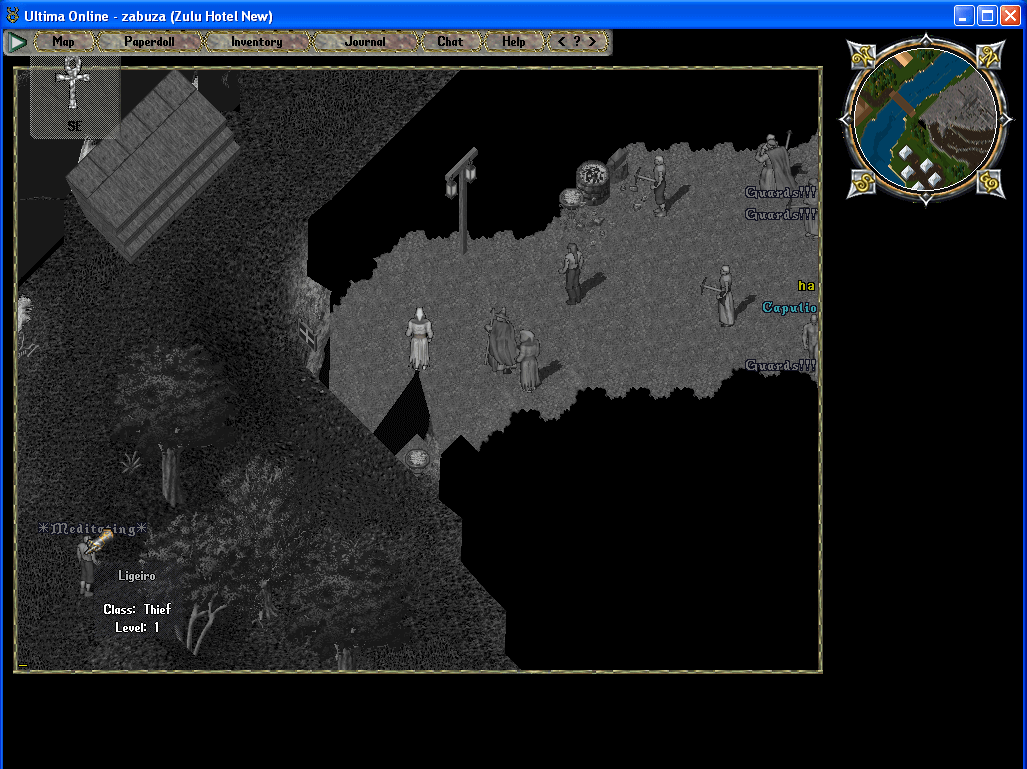Click the left arrow in the menu bar

[x=561, y=41]
